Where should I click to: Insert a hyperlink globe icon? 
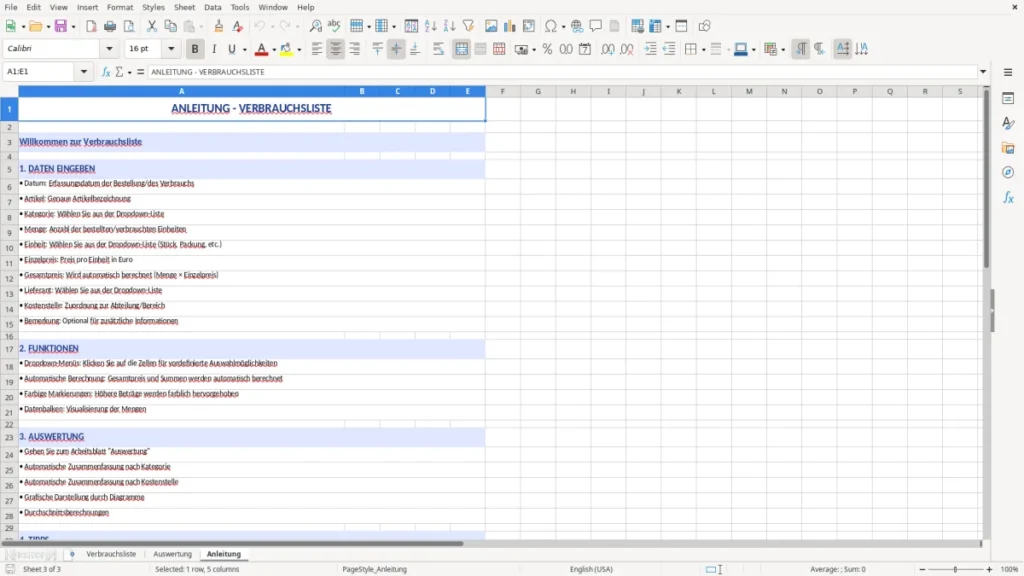577,26
